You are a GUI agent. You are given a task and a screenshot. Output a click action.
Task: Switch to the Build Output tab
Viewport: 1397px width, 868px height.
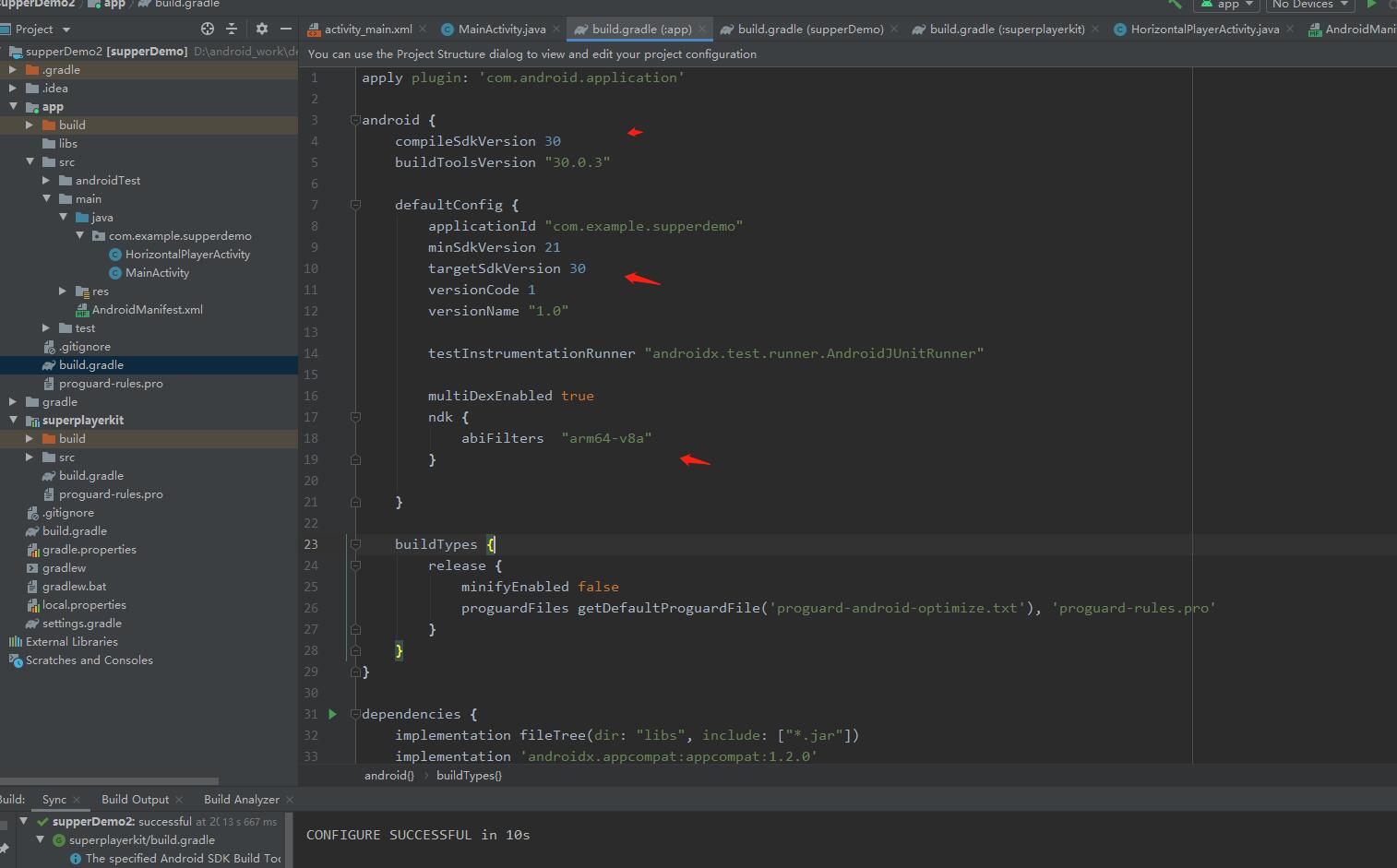pos(135,799)
